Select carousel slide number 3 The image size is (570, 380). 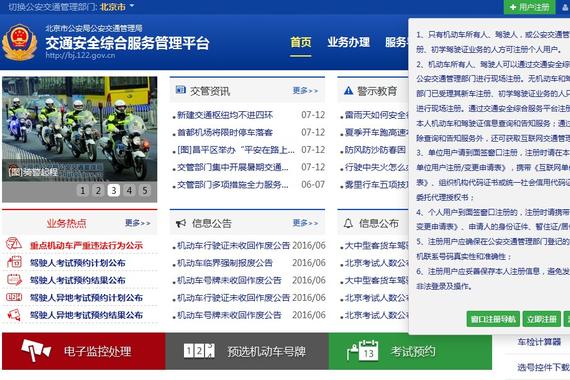[114, 190]
